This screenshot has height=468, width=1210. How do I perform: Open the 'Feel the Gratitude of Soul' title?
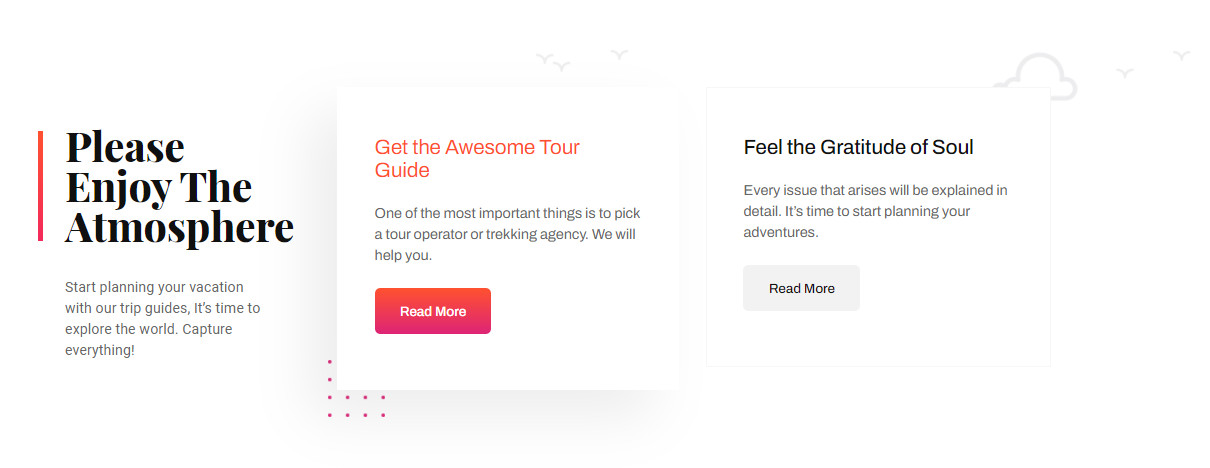858,148
